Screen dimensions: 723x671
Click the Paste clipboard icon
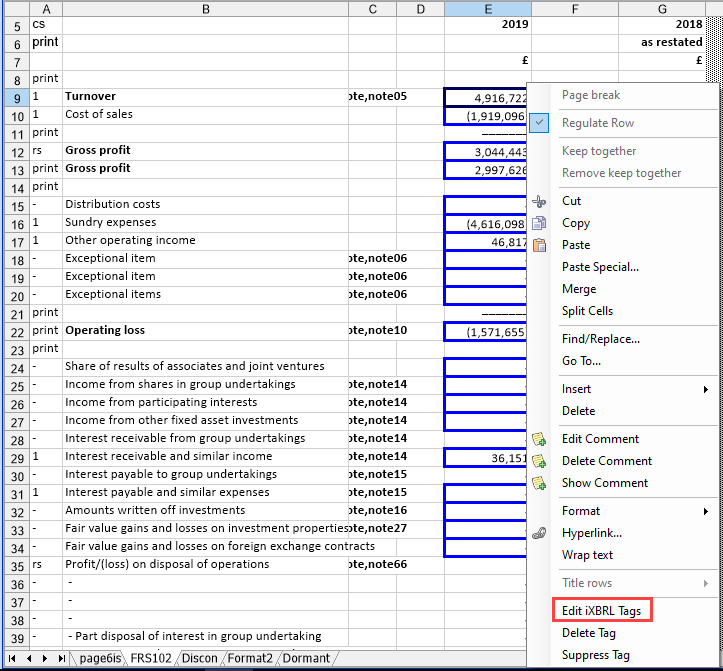[539, 245]
